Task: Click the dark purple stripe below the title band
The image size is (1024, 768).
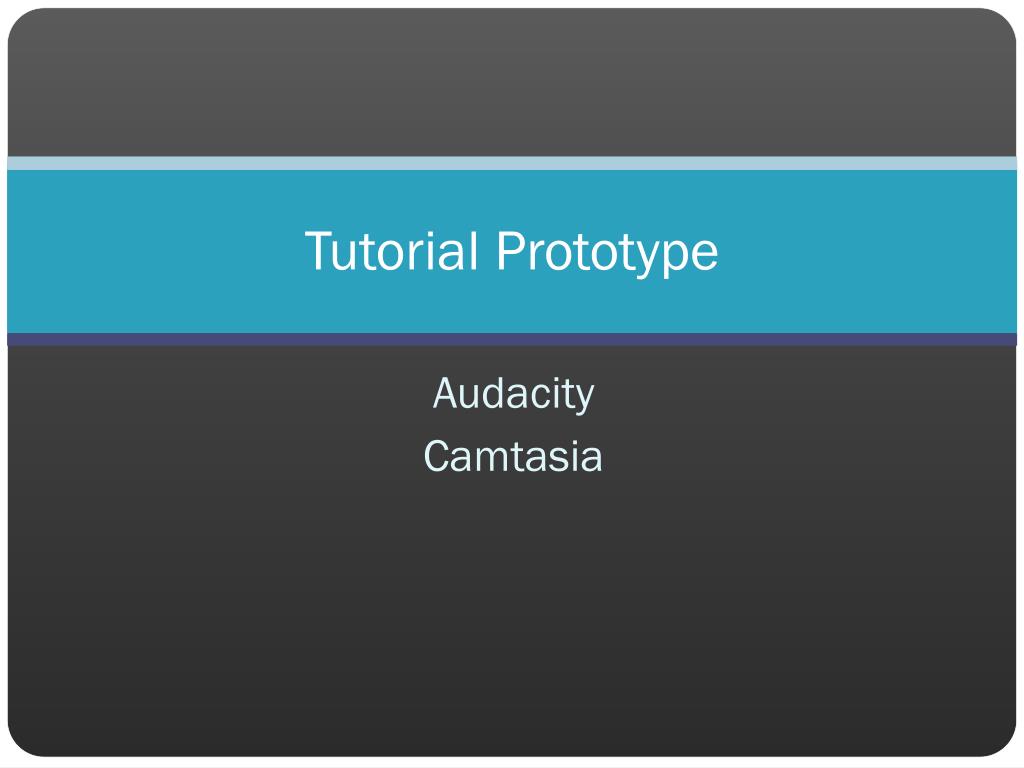Action: (x=512, y=340)
